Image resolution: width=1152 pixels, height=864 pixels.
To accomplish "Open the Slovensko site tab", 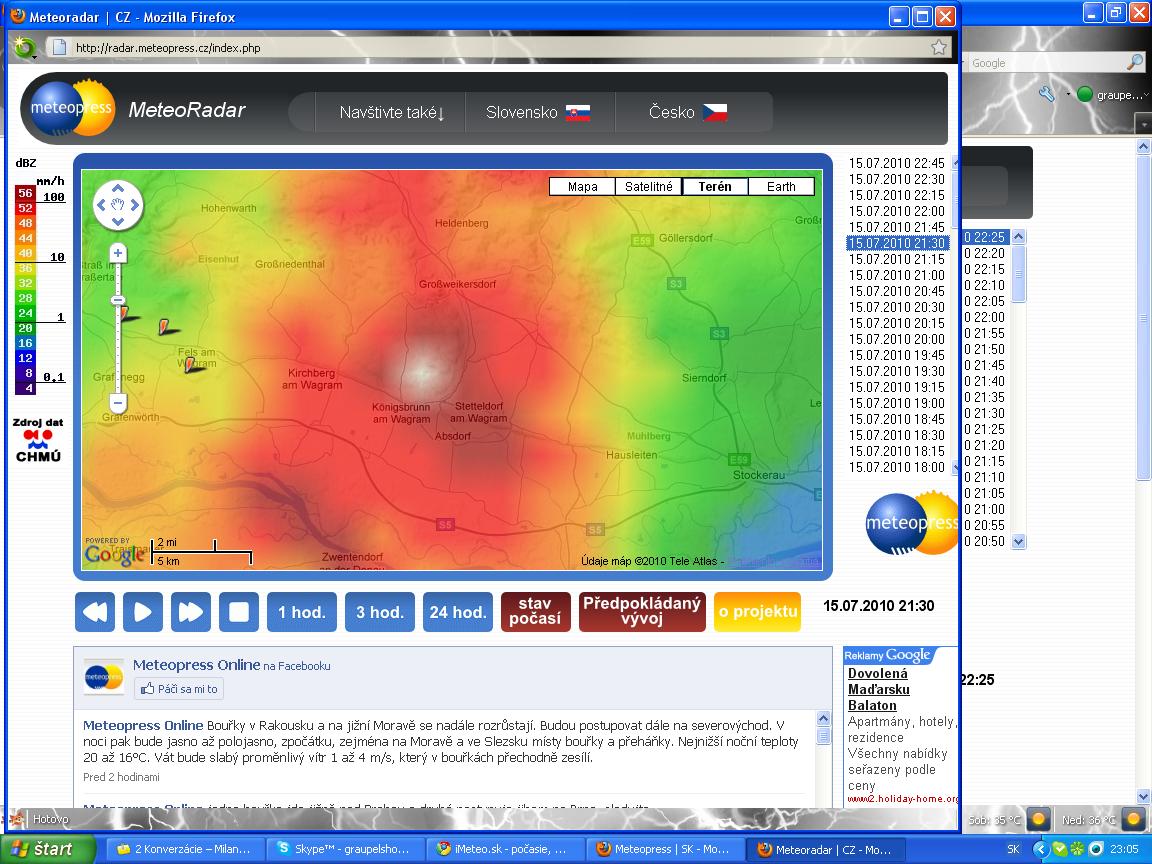I will 537,113.
